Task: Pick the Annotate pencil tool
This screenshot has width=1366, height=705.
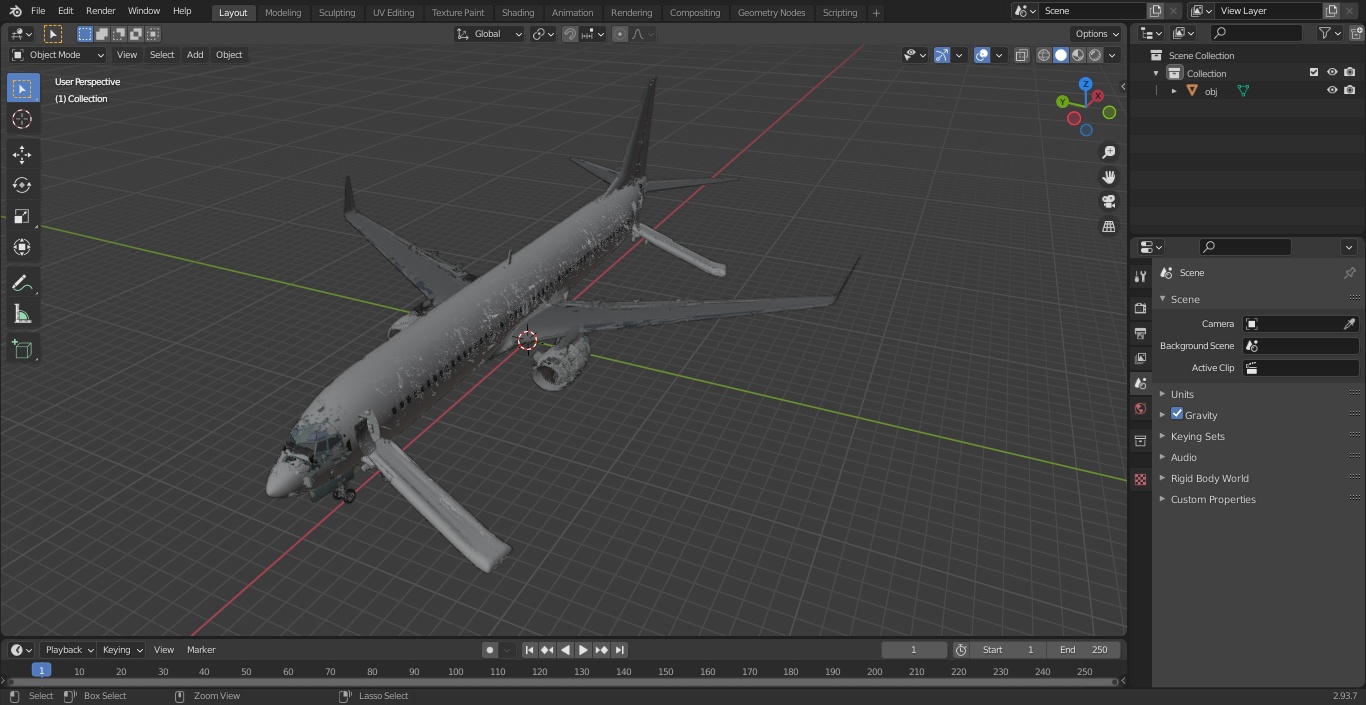Action: pos(22,283)
